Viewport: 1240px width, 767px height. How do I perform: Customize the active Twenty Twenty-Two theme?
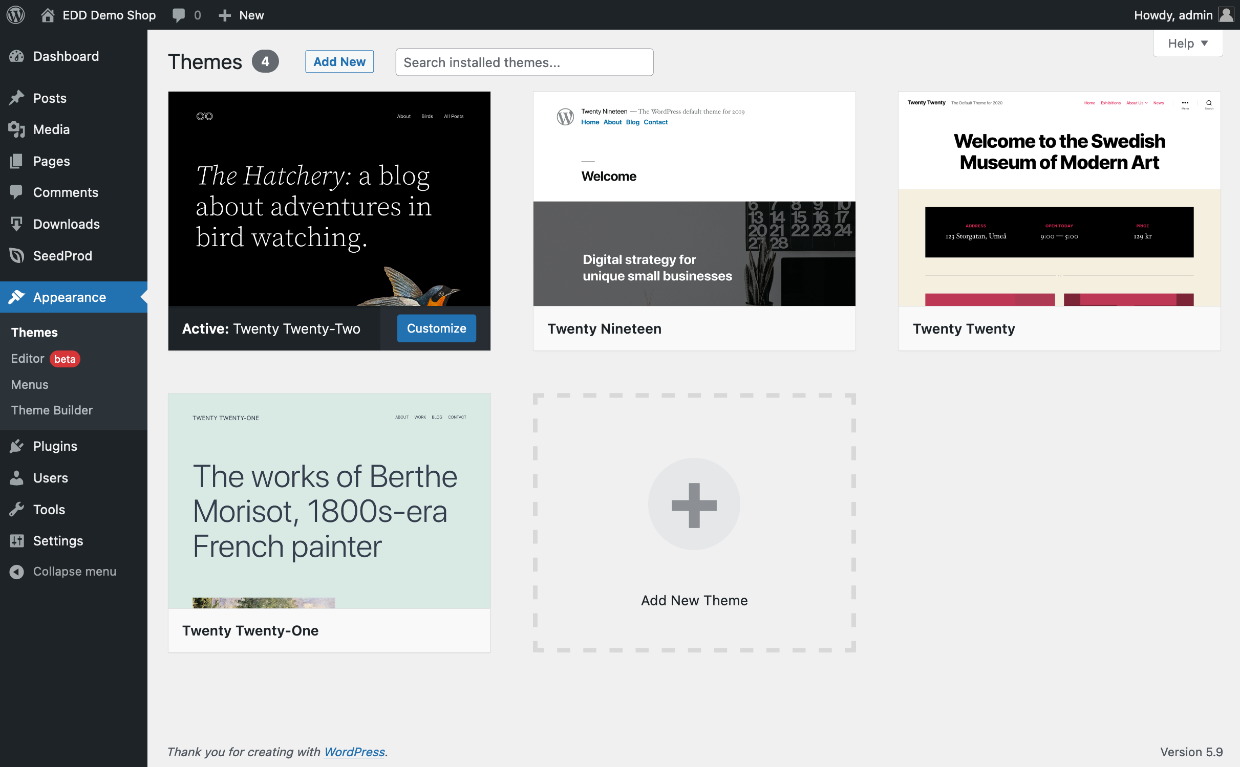(436, 328)
